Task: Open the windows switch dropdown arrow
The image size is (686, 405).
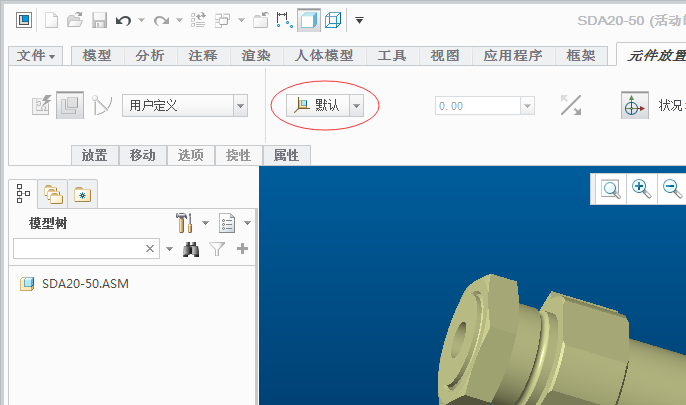Action: click(x=242, y=20)
